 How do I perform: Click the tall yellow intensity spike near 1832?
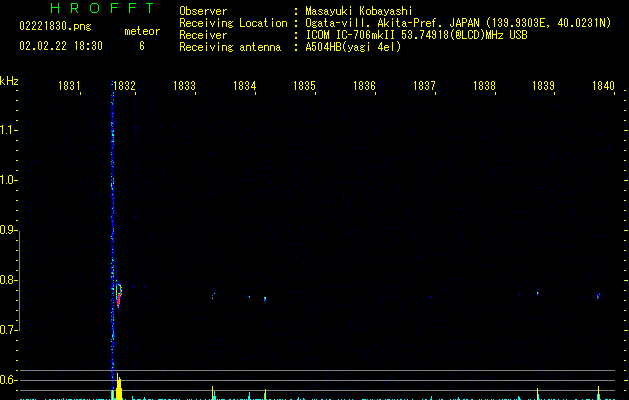pos(118,387)
